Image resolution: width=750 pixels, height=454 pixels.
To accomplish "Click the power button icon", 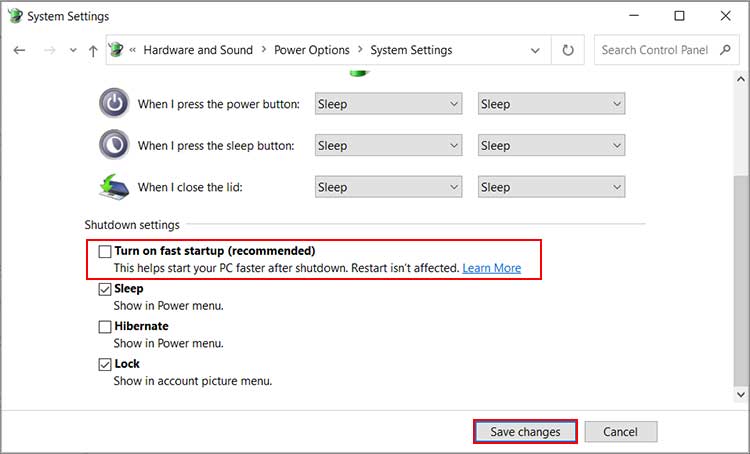I will click(114, 103).
